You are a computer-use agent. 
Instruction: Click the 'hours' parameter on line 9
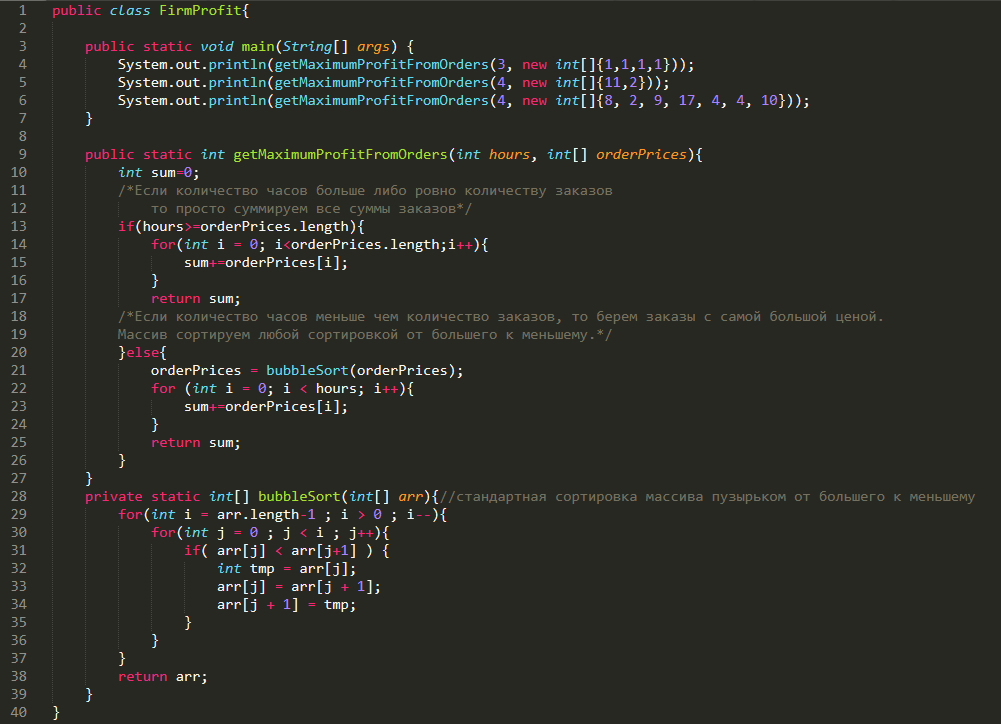pyautogui.click(x=509, y=155)
